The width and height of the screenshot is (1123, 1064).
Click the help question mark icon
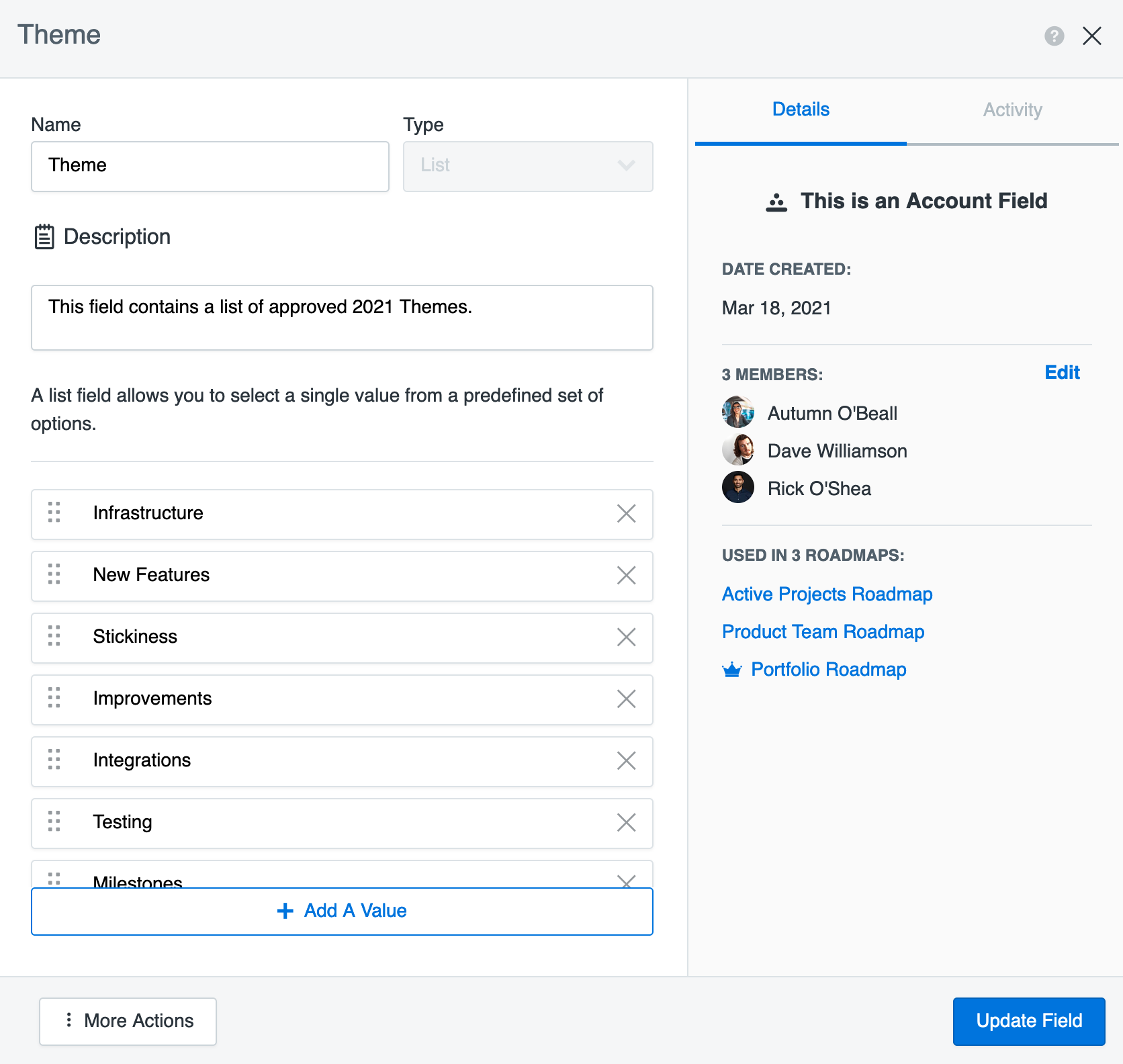1054,36
